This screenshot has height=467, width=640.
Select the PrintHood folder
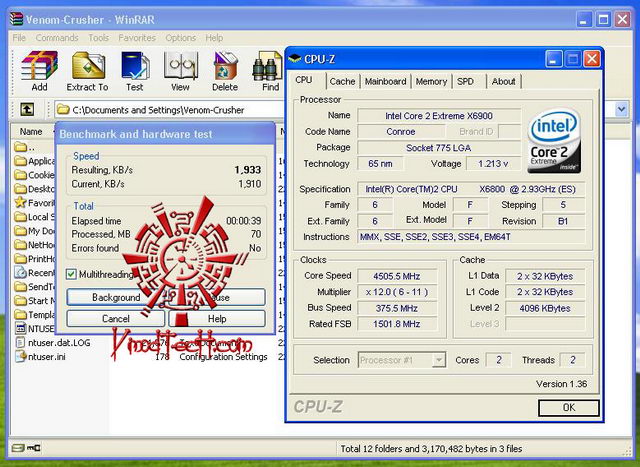tap(35, 258)
